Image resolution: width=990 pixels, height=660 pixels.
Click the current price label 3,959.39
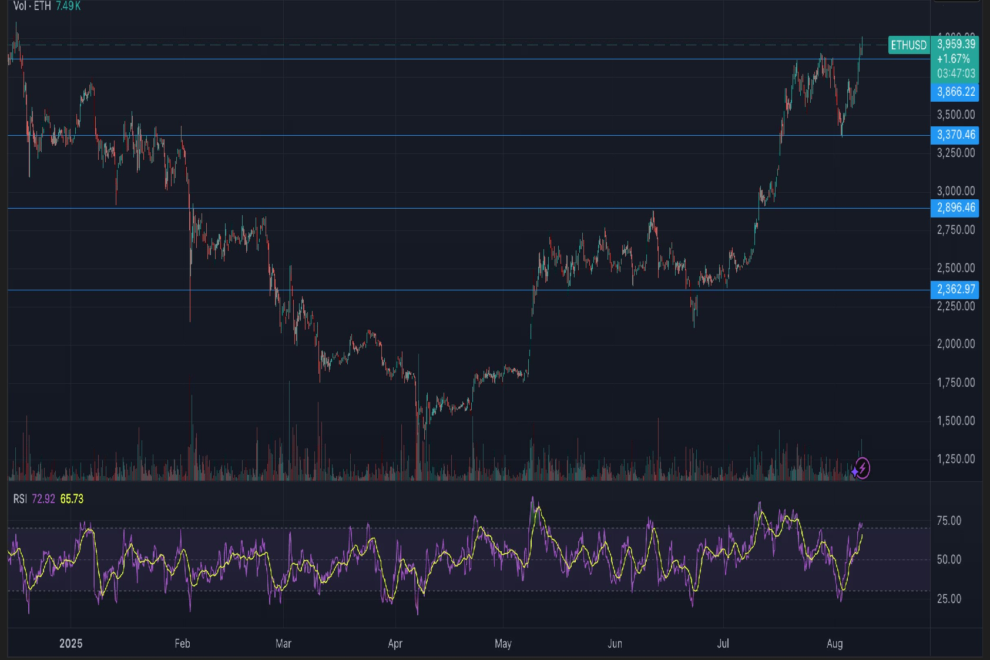955,44
